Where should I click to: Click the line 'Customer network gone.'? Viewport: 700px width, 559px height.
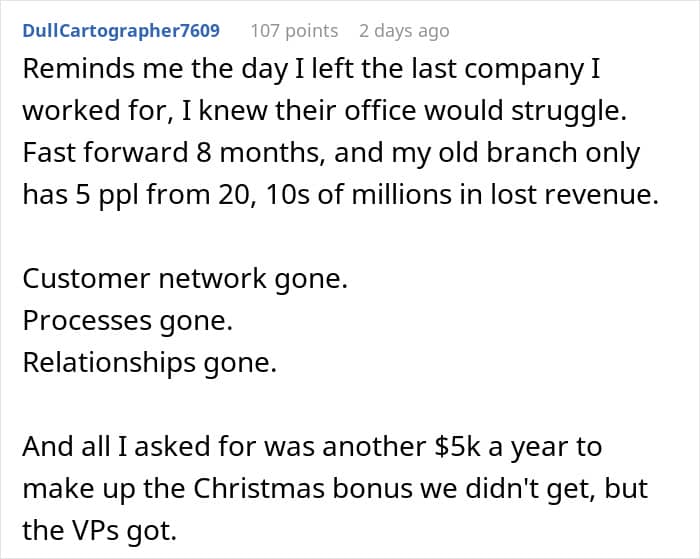(x=185, y=278)
